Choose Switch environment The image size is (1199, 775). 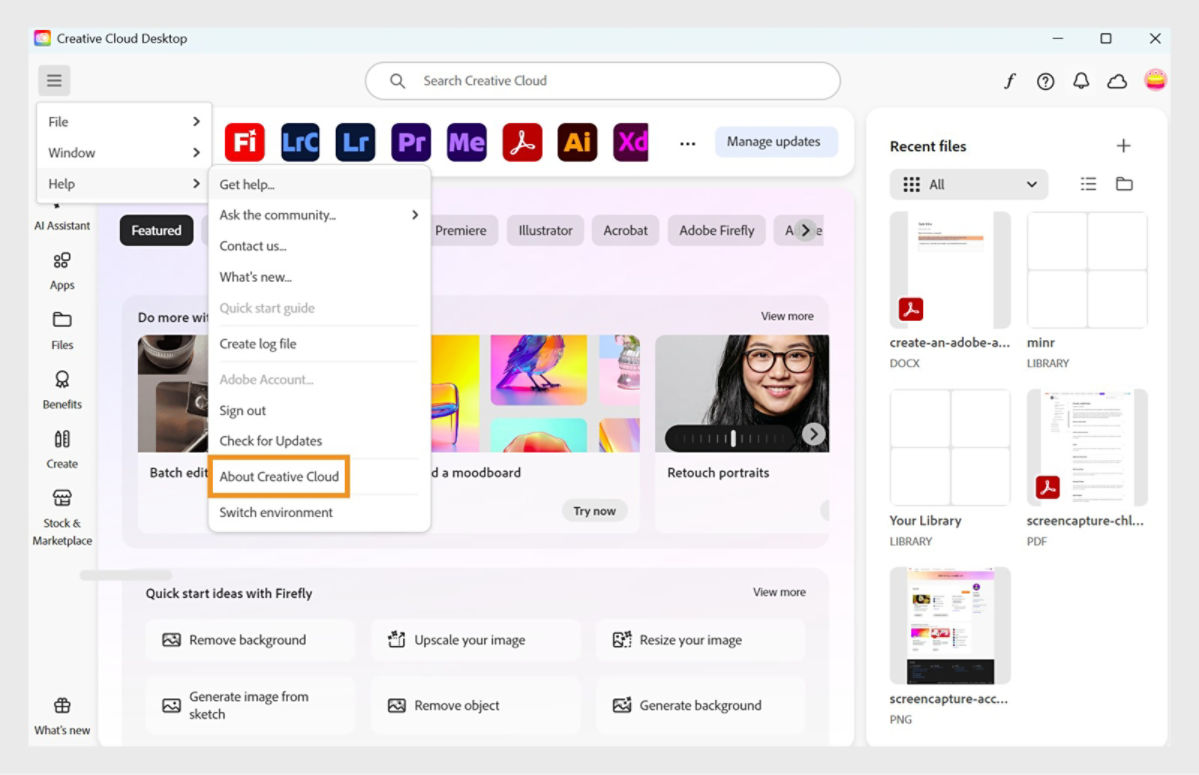319,512
